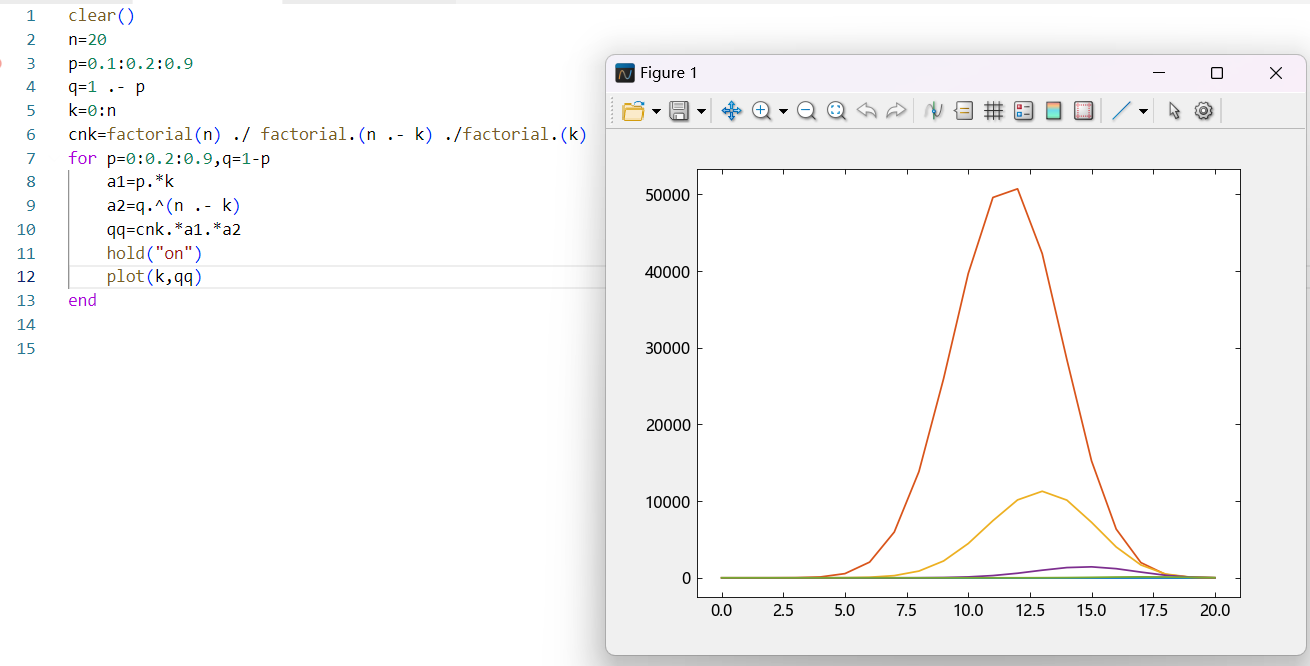Click the peak of the orange-red curve
Image resolution: width=1310 pixels, height=666 pixels.
(1017, 189)
